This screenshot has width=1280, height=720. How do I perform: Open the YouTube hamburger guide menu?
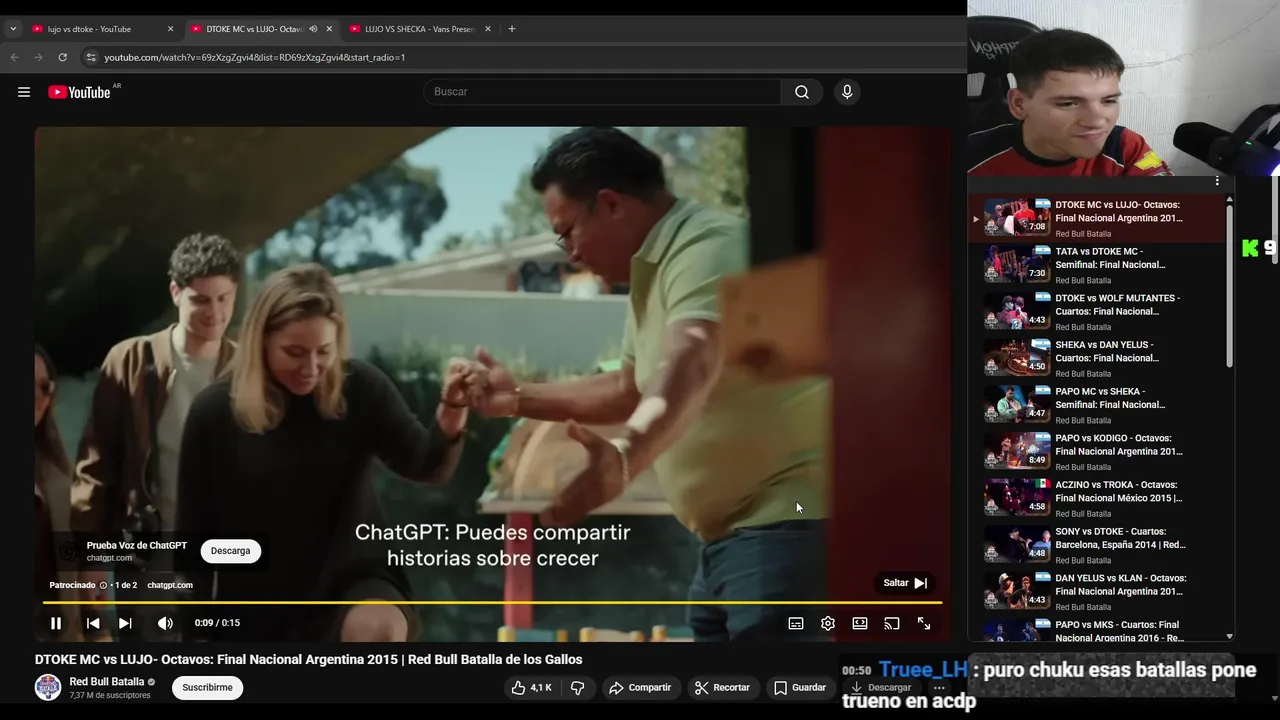[24, 92]
